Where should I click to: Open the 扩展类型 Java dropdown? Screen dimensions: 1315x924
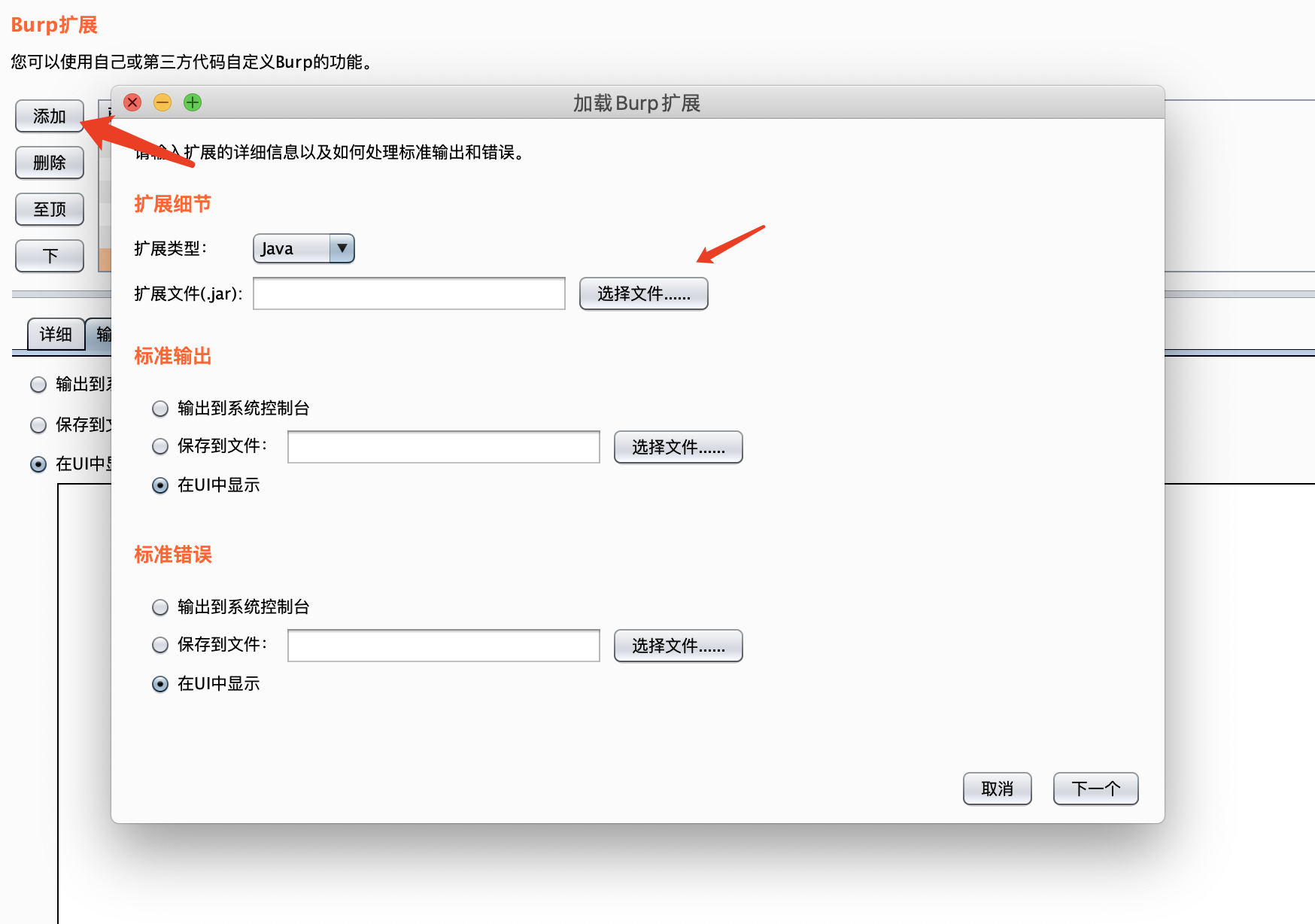pos(304,248)
